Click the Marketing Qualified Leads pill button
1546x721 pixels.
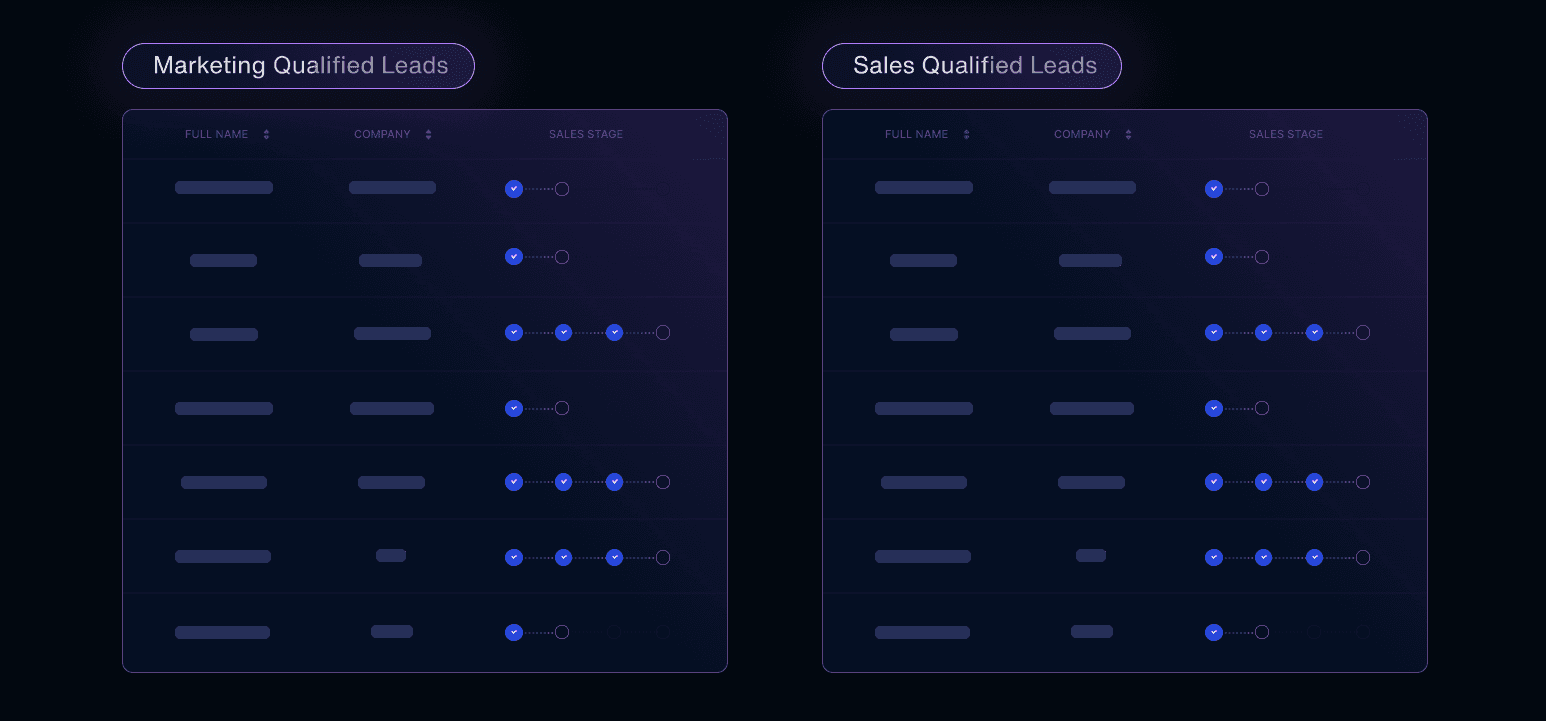(298, 66)
